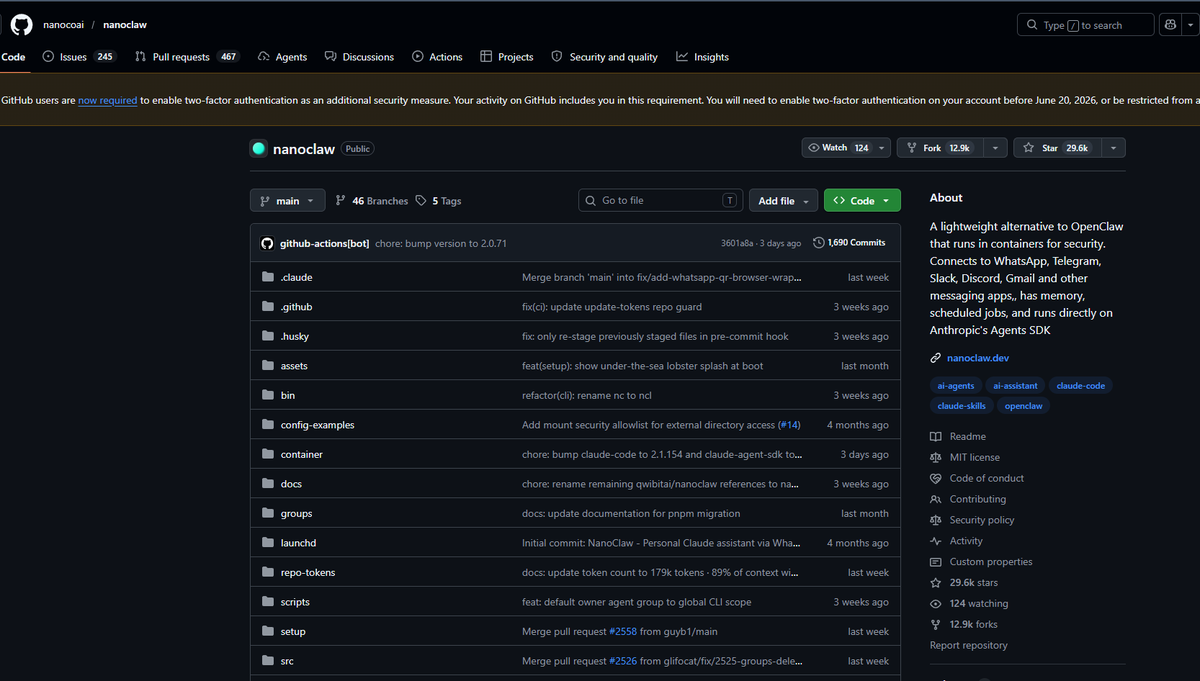
Task: Open the setup folder icon
Action: click(268, 631)
